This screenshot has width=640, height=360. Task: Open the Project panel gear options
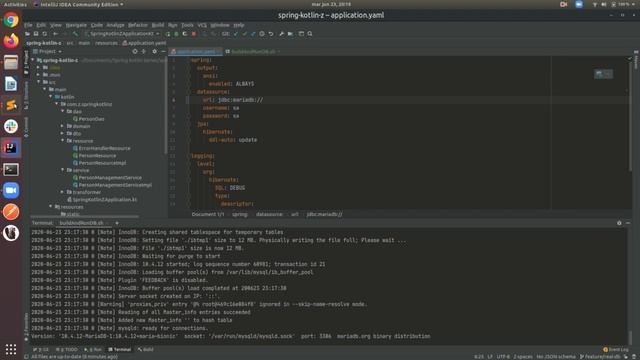154,51
